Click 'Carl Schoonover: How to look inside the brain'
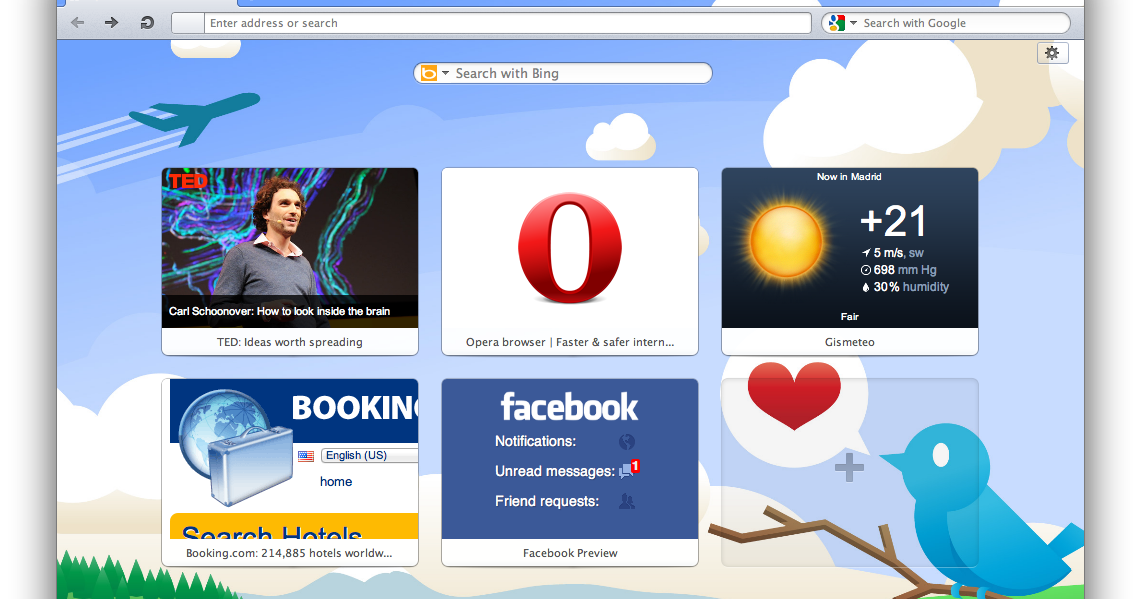Viewport: 1141px width, 599px height. click(279, 311)
